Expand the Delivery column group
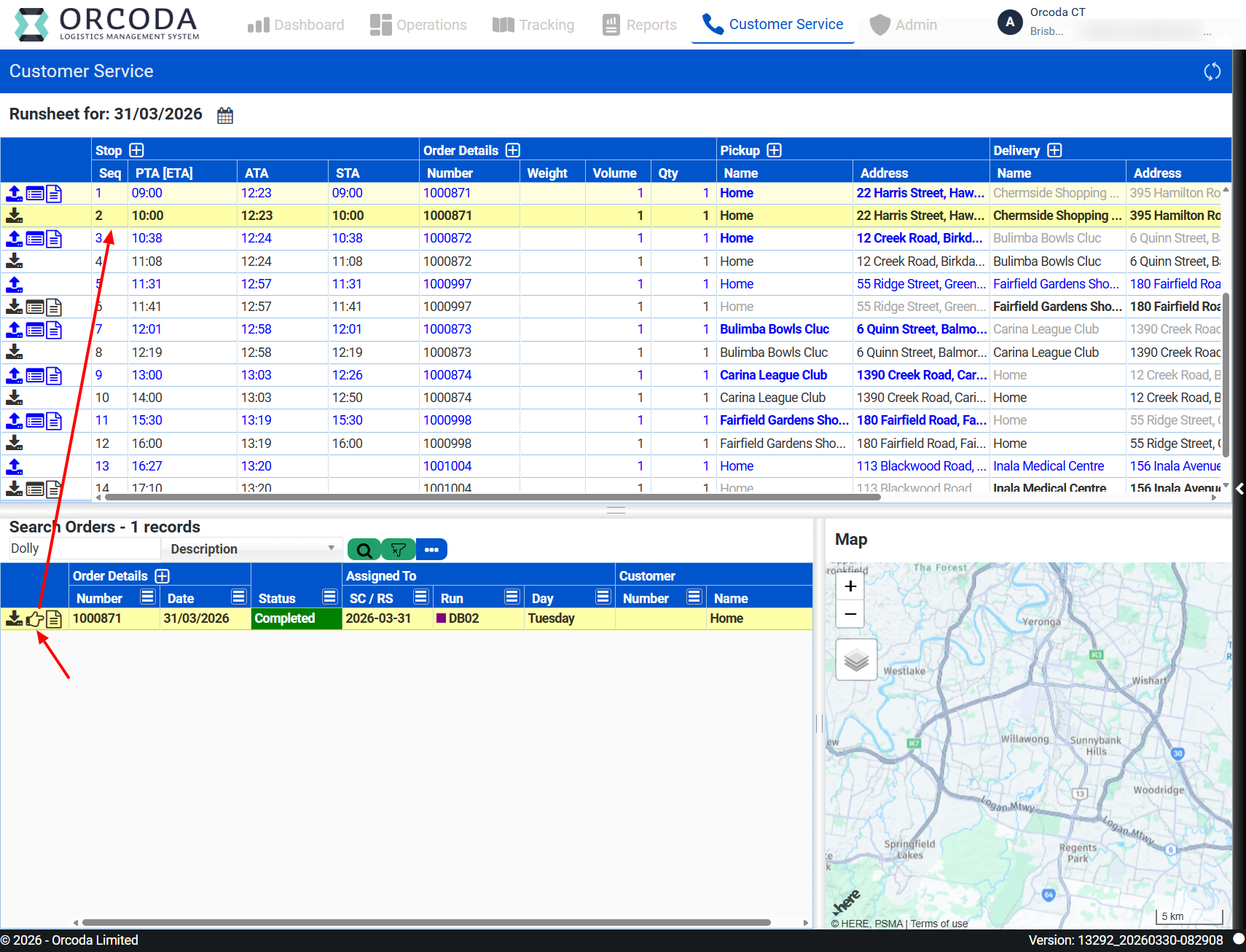Viewport: 1246px width, 952px height. coord(1054,151)
